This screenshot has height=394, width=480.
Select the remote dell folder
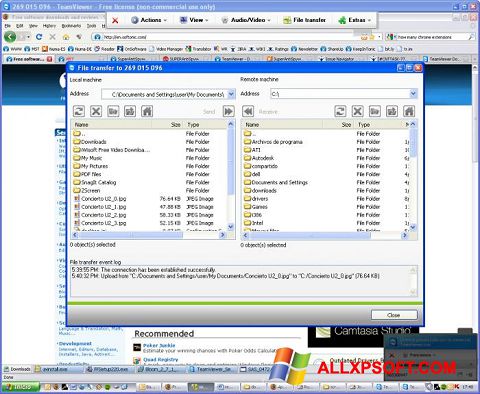click(252, 174)
